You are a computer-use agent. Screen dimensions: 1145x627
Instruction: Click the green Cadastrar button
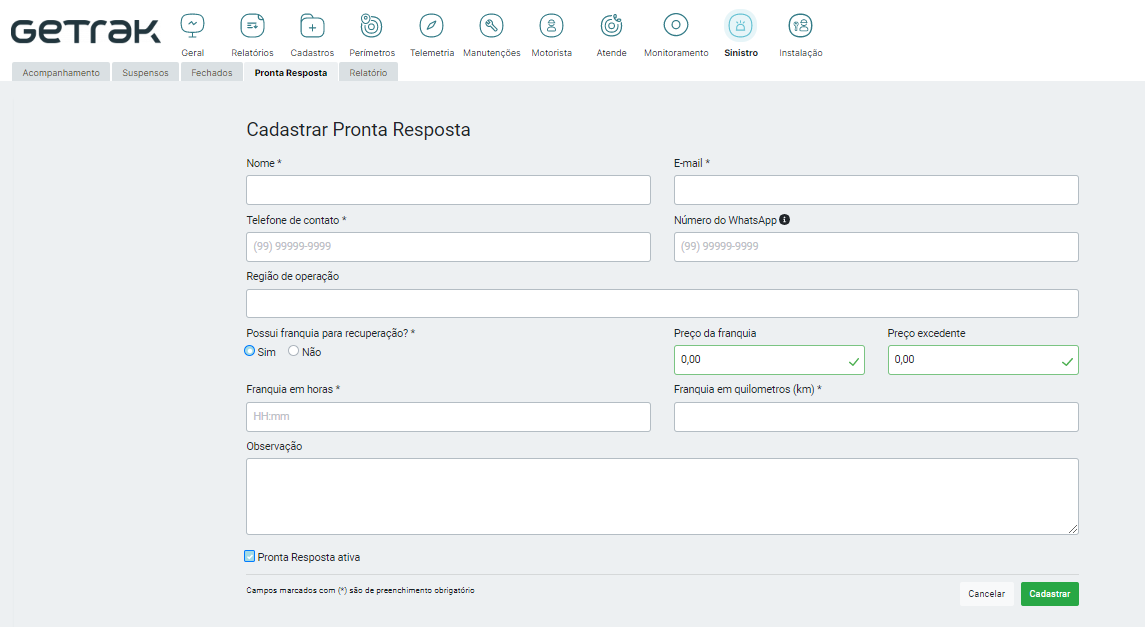(1049, 593)
